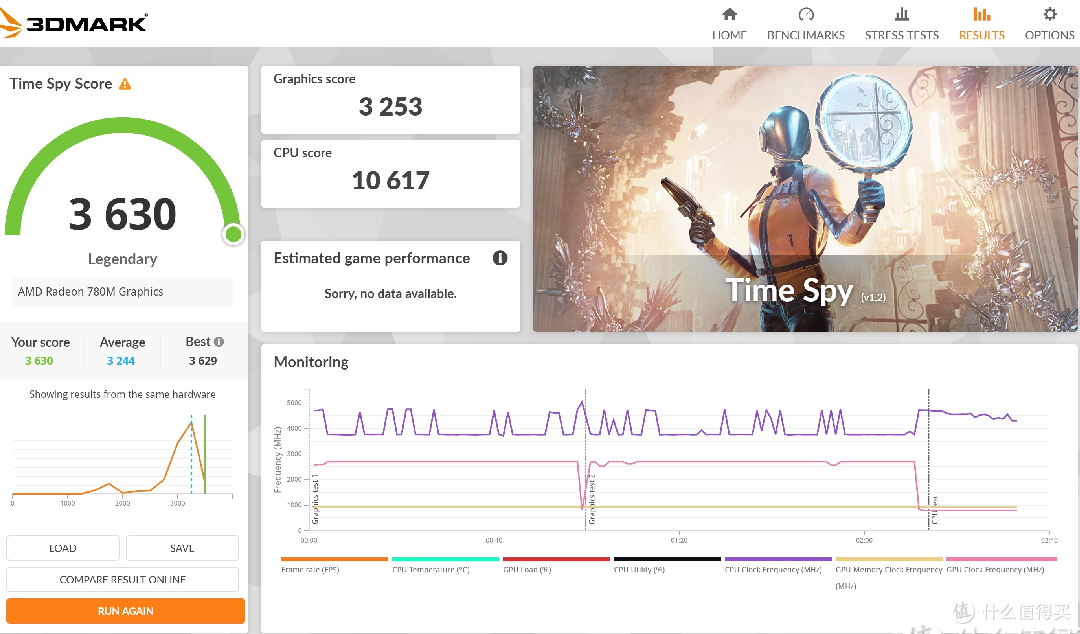Click the Sorry, no data available text
Viewport: 1080px width, 634px height.
(x=391, y=294)
